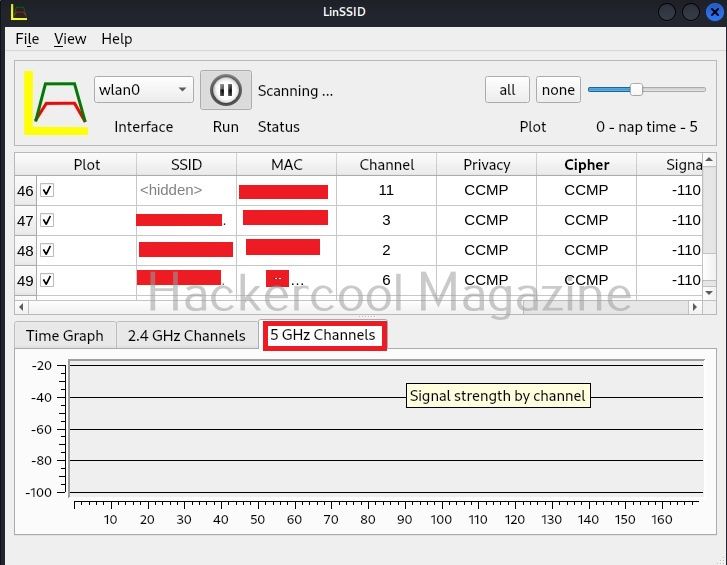727x565 pixels.
Task: Select row header 48
Action: tap(26, 251)
